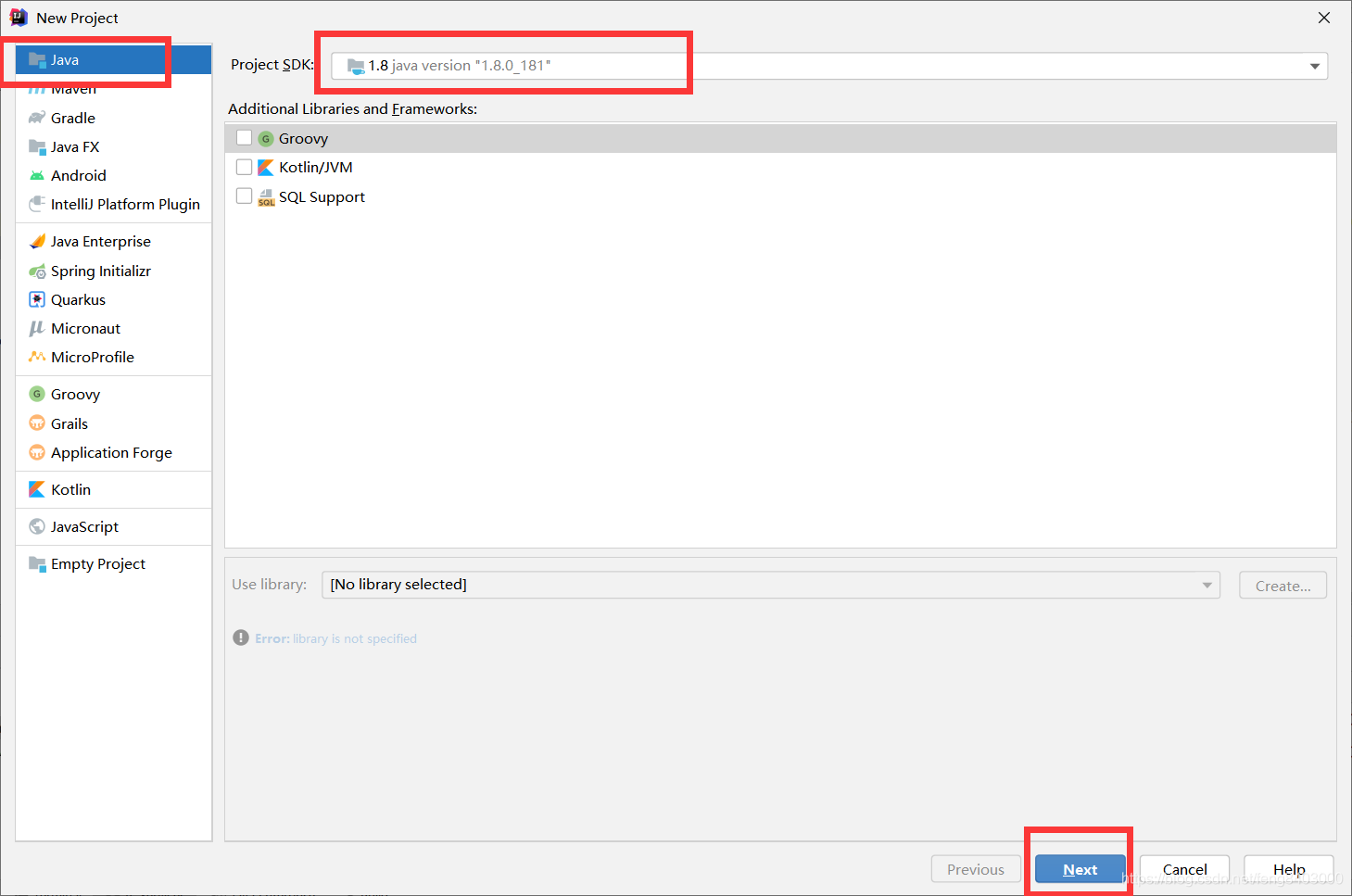
Task: Click the Gradle elephant icon
Action: coord(37,118)
